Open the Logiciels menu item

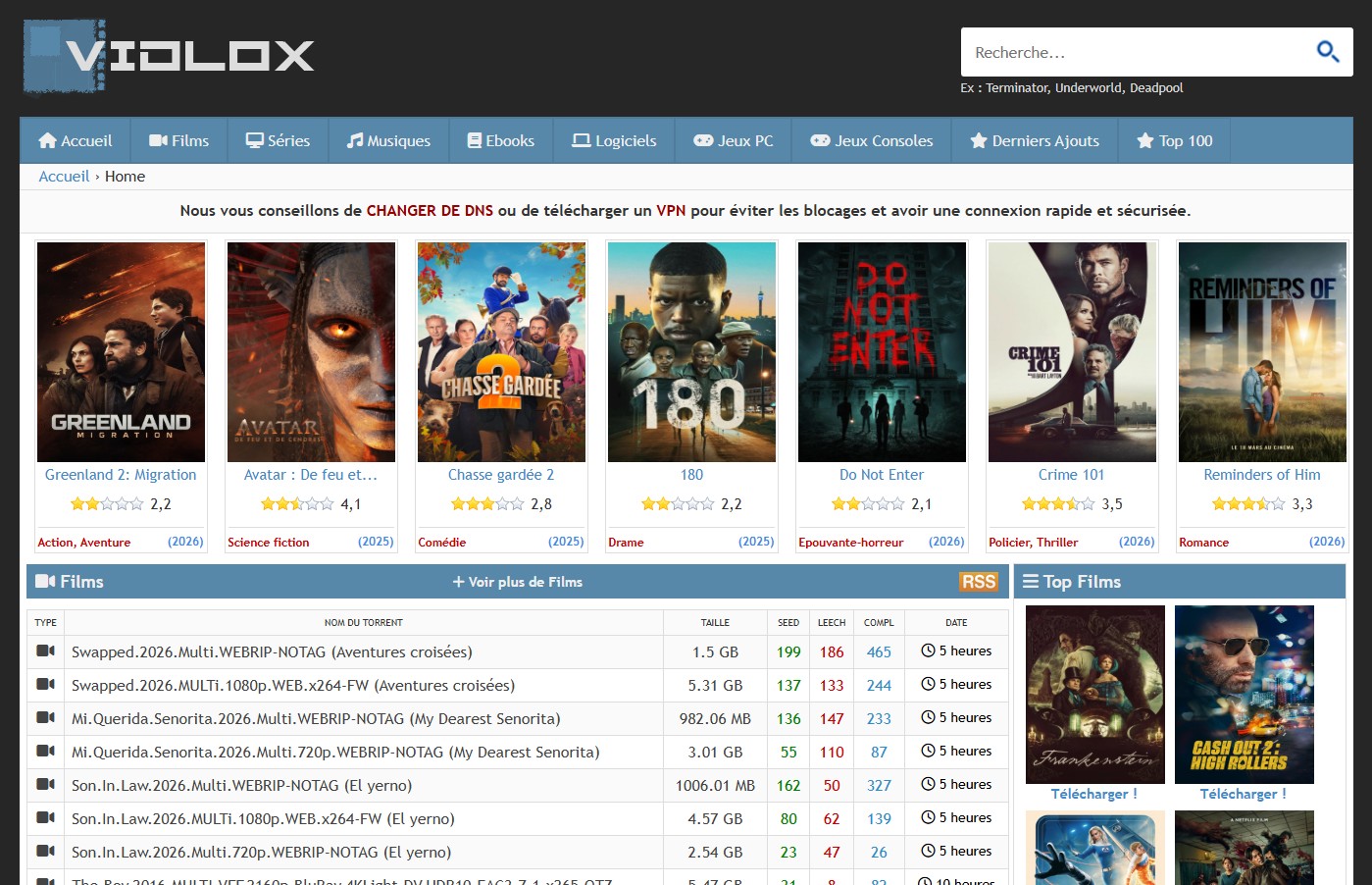pos(614,140)
